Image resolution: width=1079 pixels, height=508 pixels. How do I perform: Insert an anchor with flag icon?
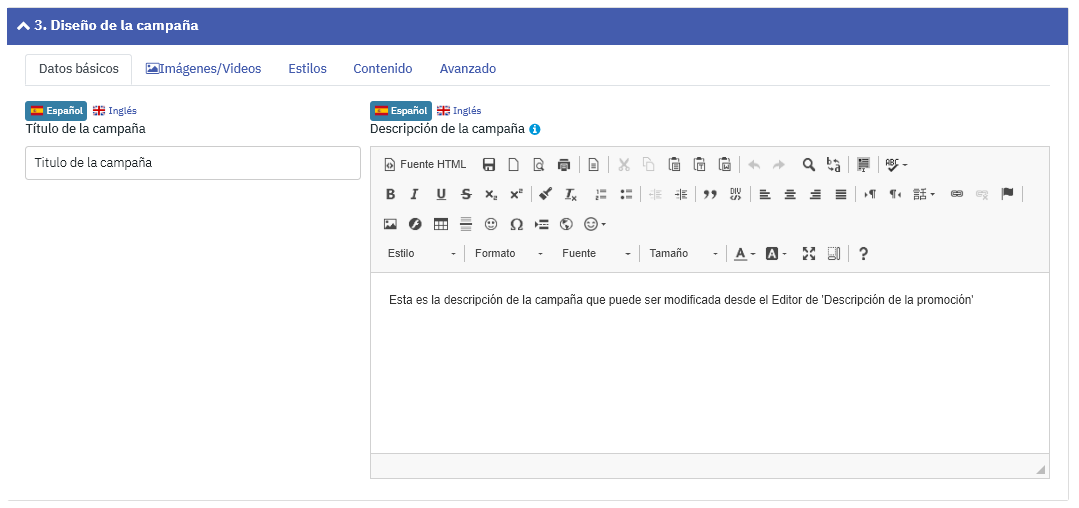tap(1007, 194)
